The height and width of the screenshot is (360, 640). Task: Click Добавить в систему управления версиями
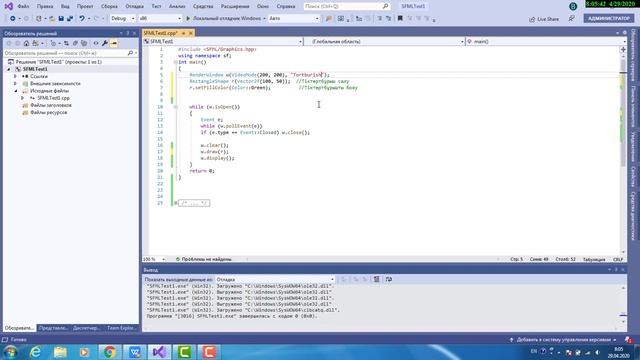563,340
